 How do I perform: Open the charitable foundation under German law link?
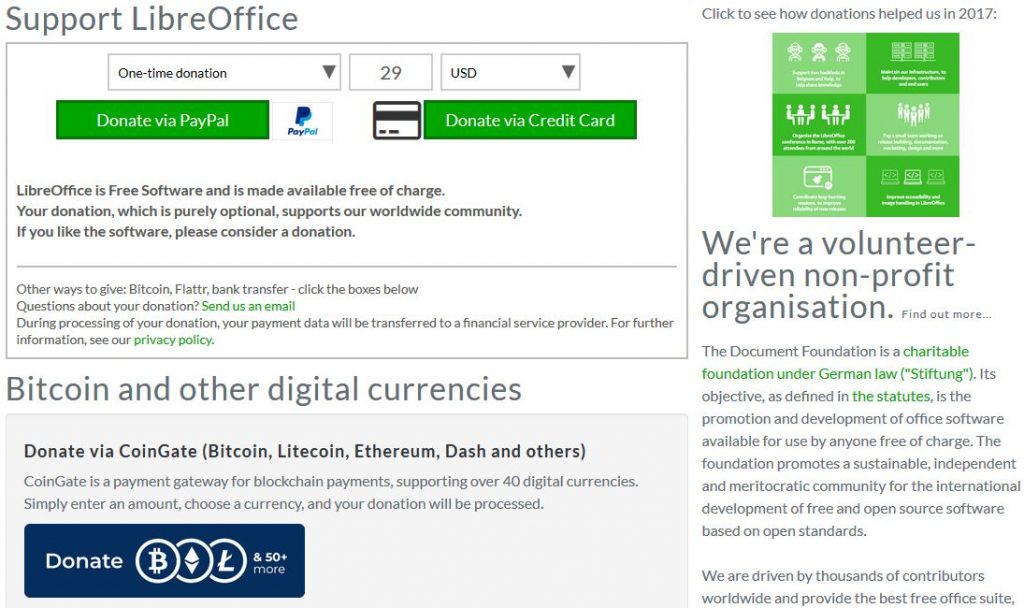pyautogui.click(x=837, y=362)
